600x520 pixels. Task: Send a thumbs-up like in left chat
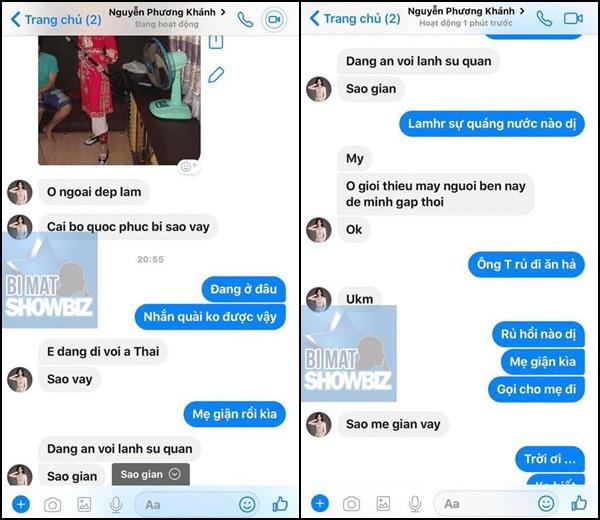coord(280,504)
